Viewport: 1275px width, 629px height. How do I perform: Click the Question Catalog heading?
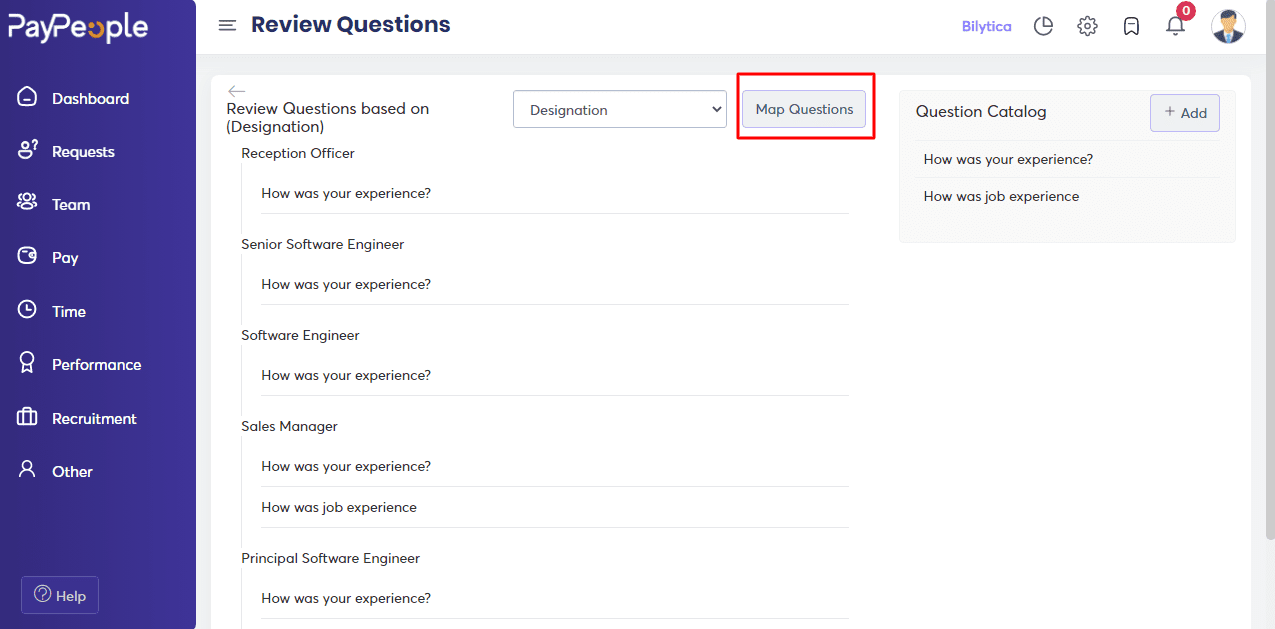pyautogui.click(x=981, y=111)
